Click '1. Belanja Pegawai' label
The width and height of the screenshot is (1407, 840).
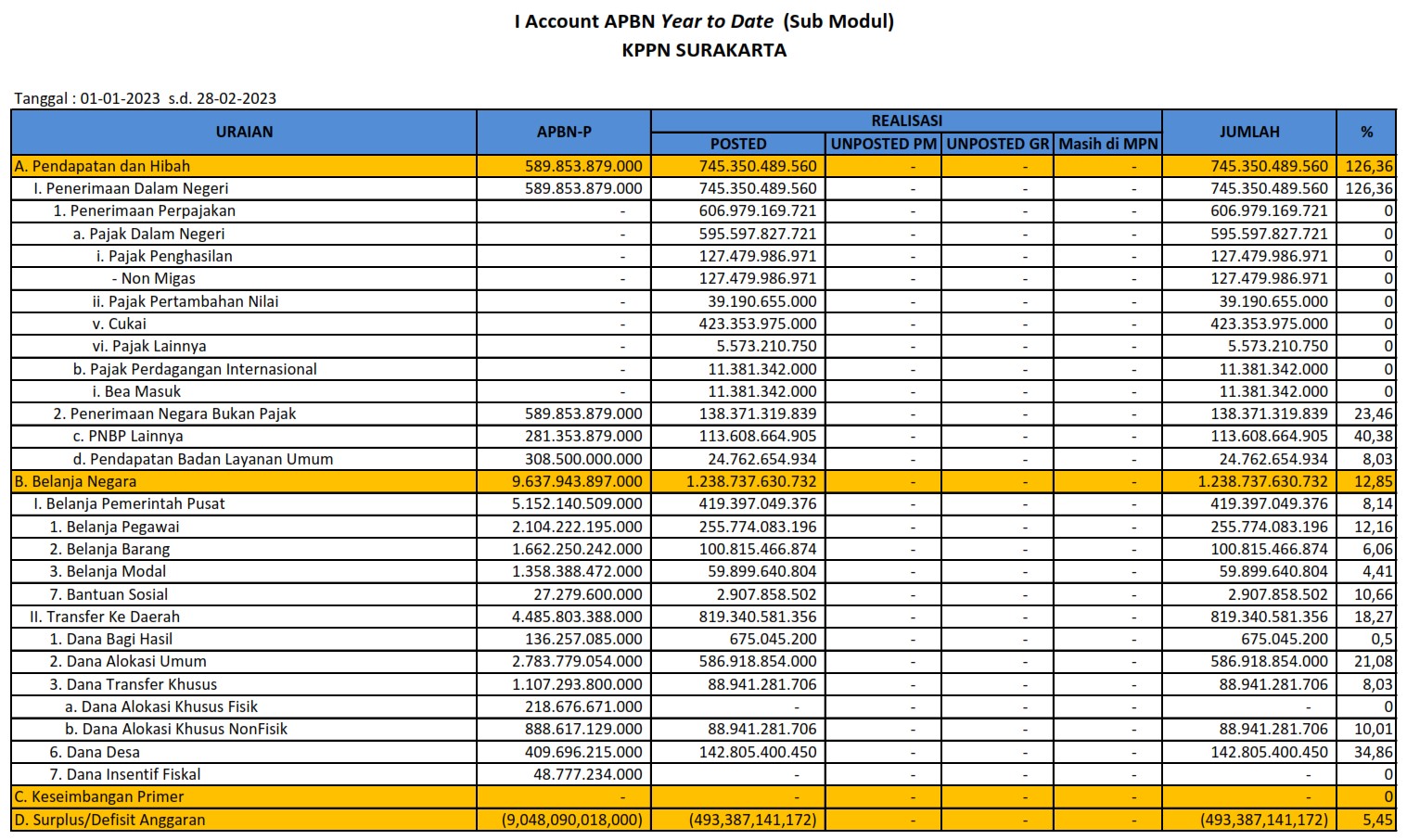click(114, 527)
